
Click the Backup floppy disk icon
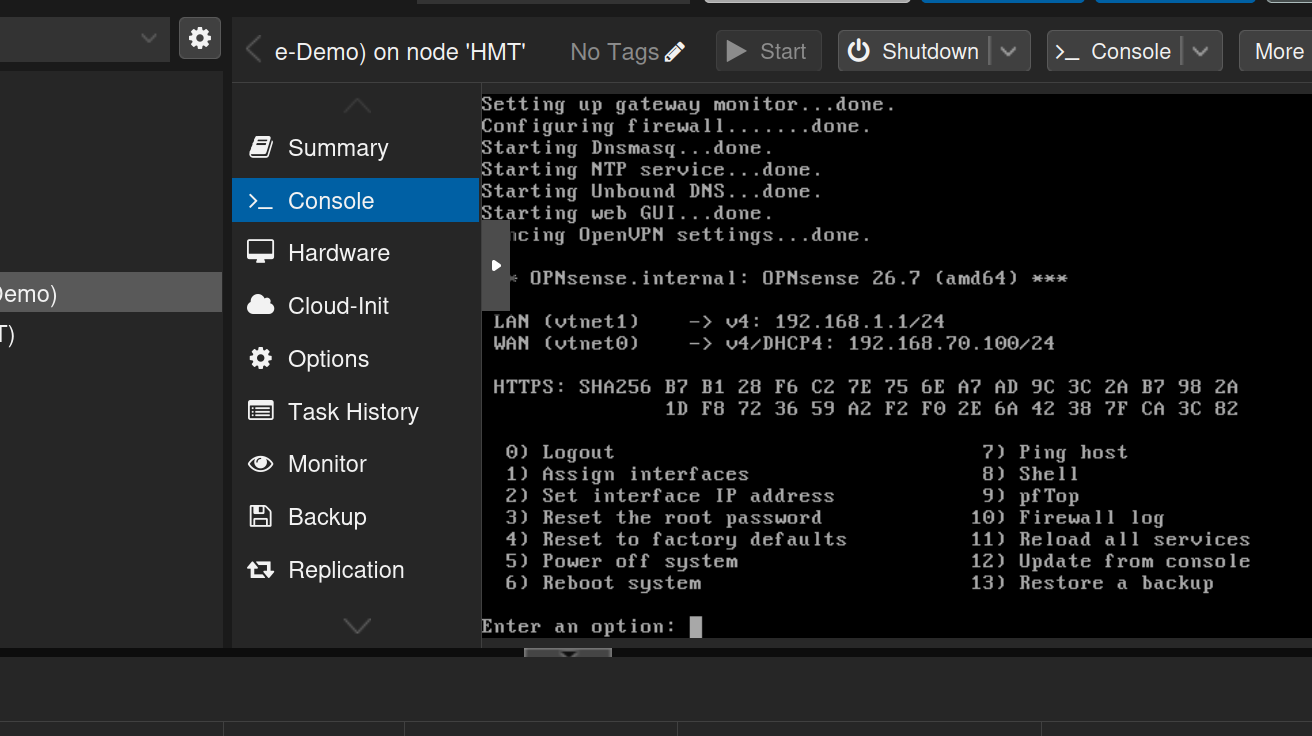261,517
